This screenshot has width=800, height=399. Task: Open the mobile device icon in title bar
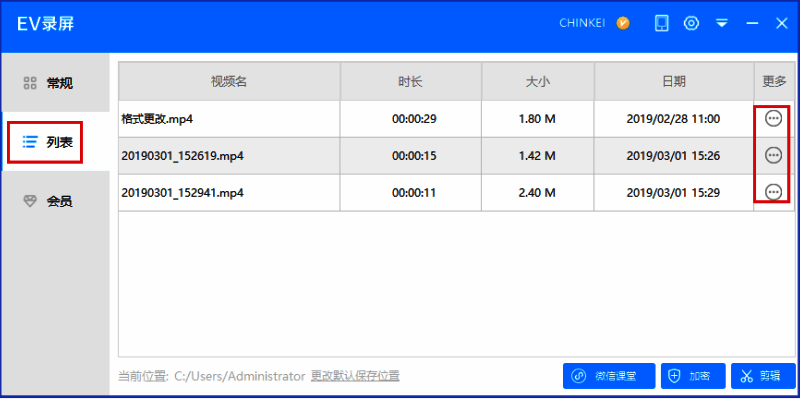pos(661,23)
